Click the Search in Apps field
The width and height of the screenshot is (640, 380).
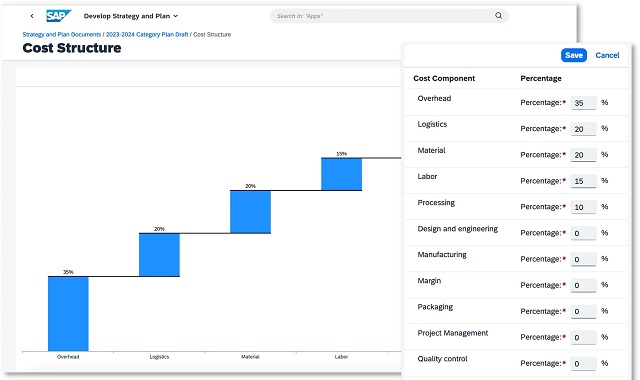(x=384, y=16)
